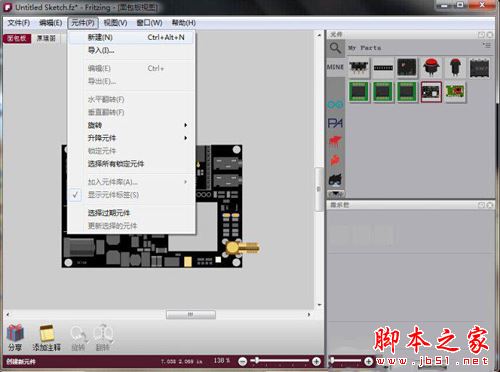Open the Edit (E) menu

(x=50, y=23)
